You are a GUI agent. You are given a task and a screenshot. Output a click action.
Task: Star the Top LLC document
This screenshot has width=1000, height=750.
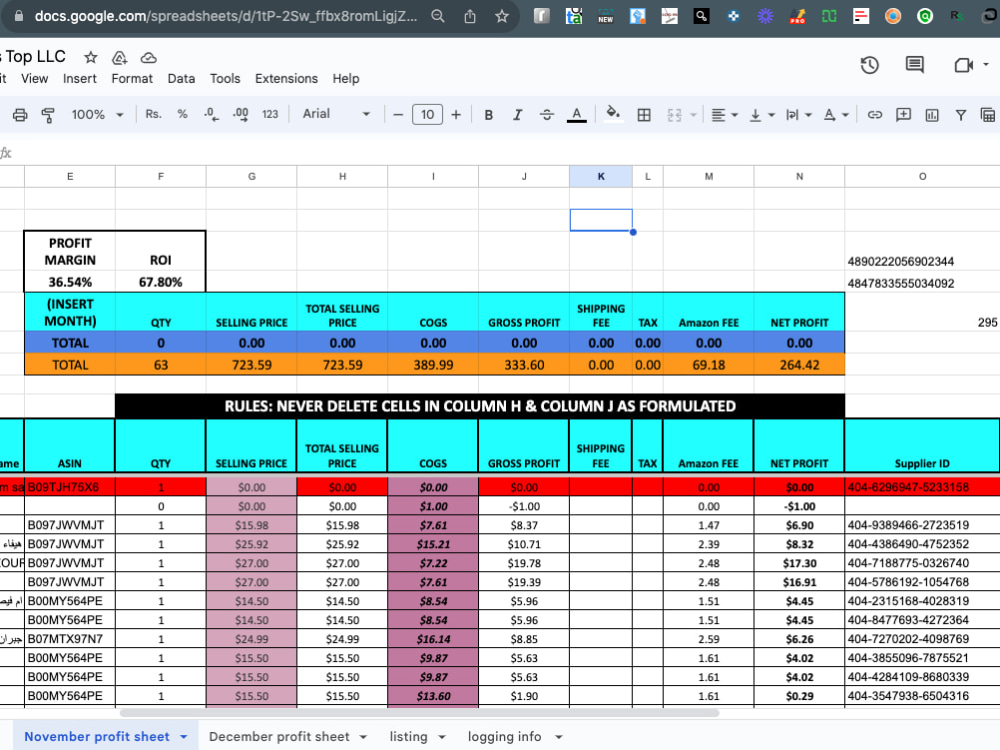[x=91, y=57]
